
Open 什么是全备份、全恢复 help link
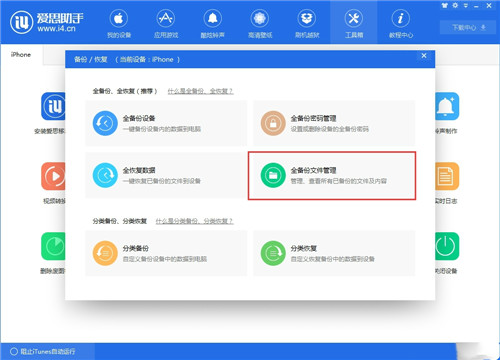pyautogui.click(x=200, y=91)
